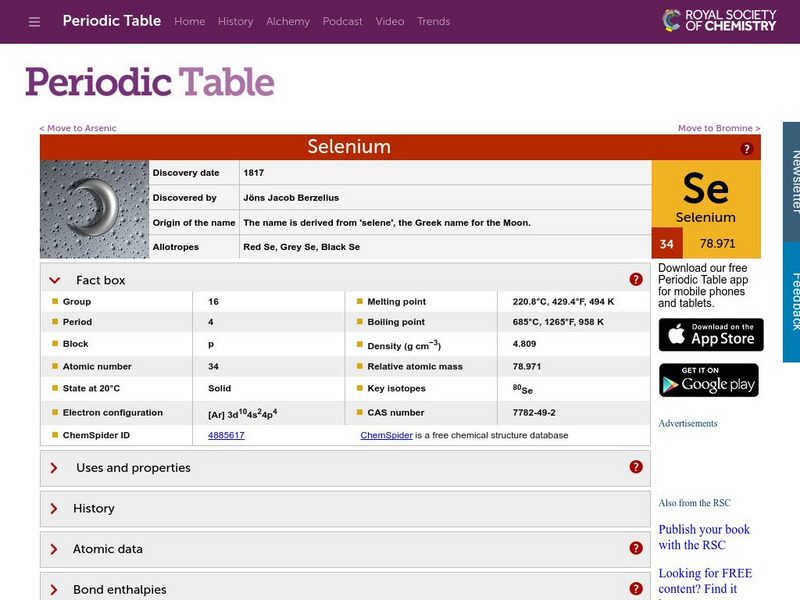The width and height of the screenshot is (800, 600).
Task: Open the Google Play download badge
Action: [x=710, y=381]
